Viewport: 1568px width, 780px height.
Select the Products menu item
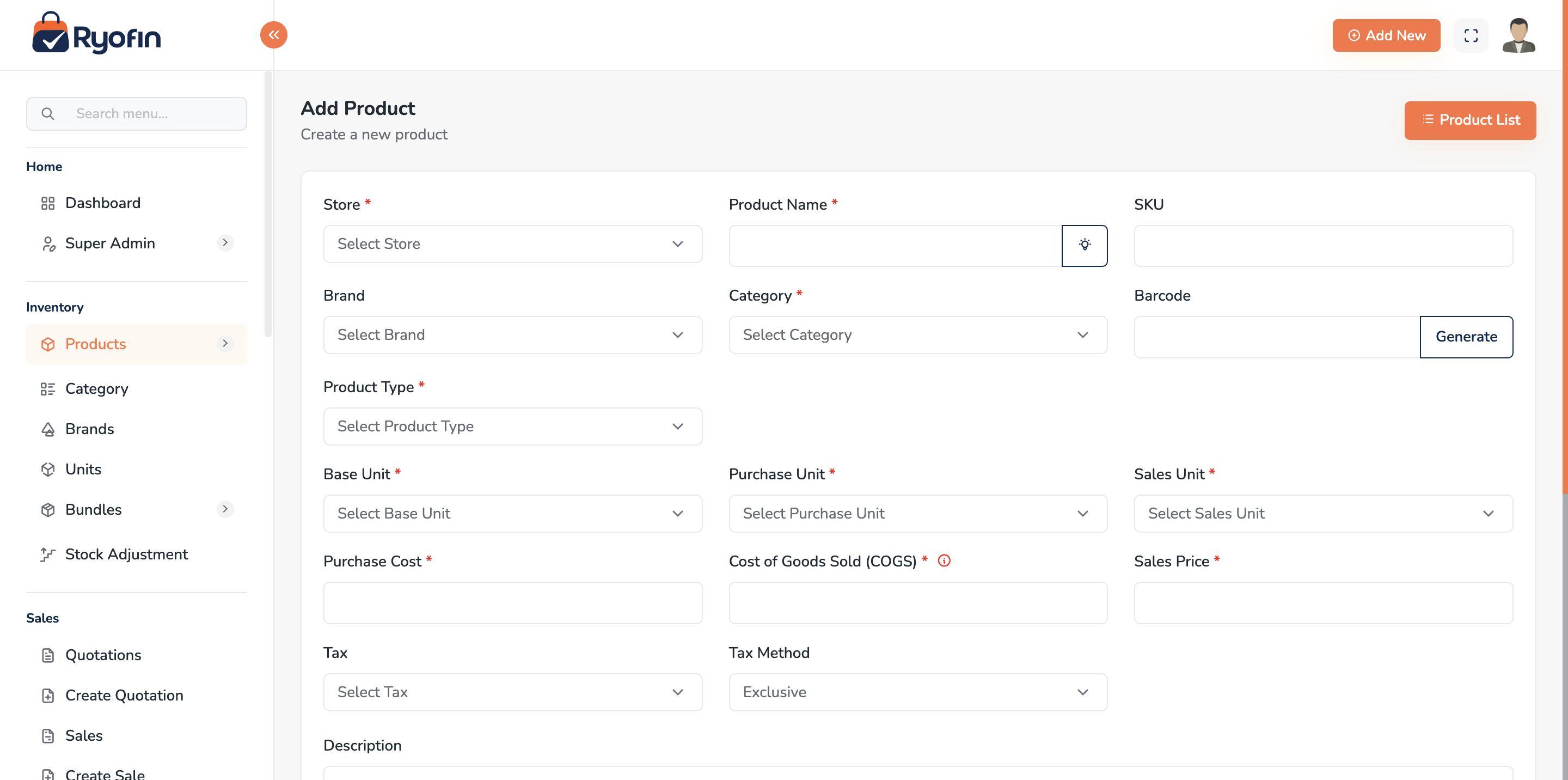[136, 344]
